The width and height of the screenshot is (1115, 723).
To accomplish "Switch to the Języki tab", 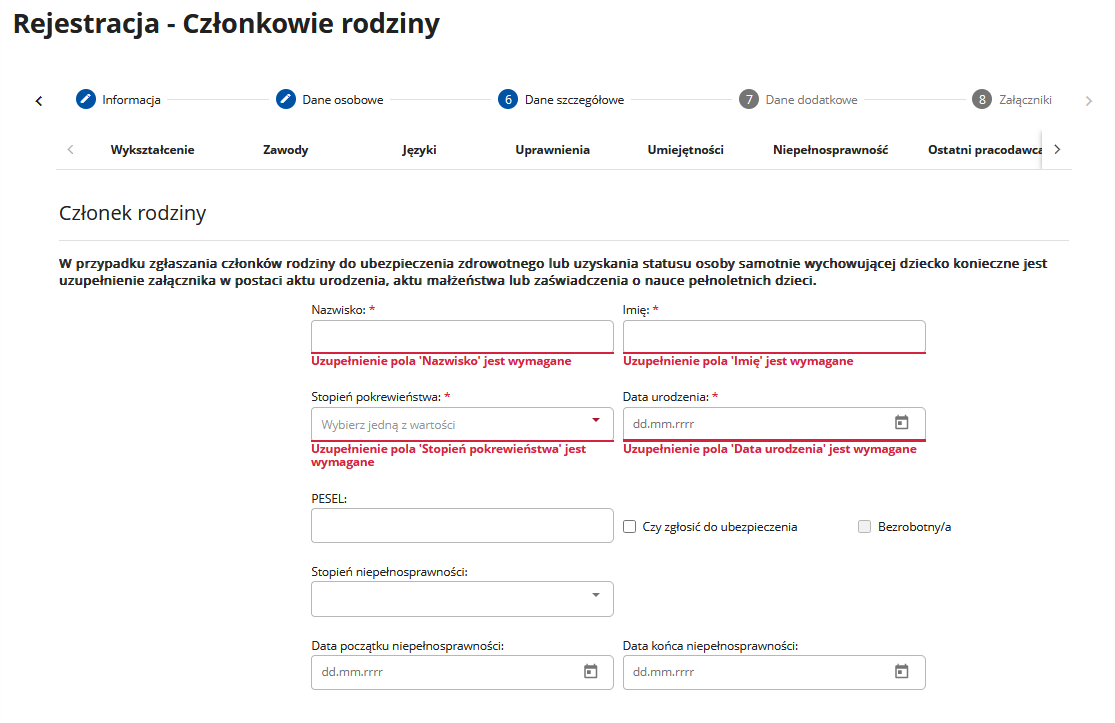I will 419,150.
